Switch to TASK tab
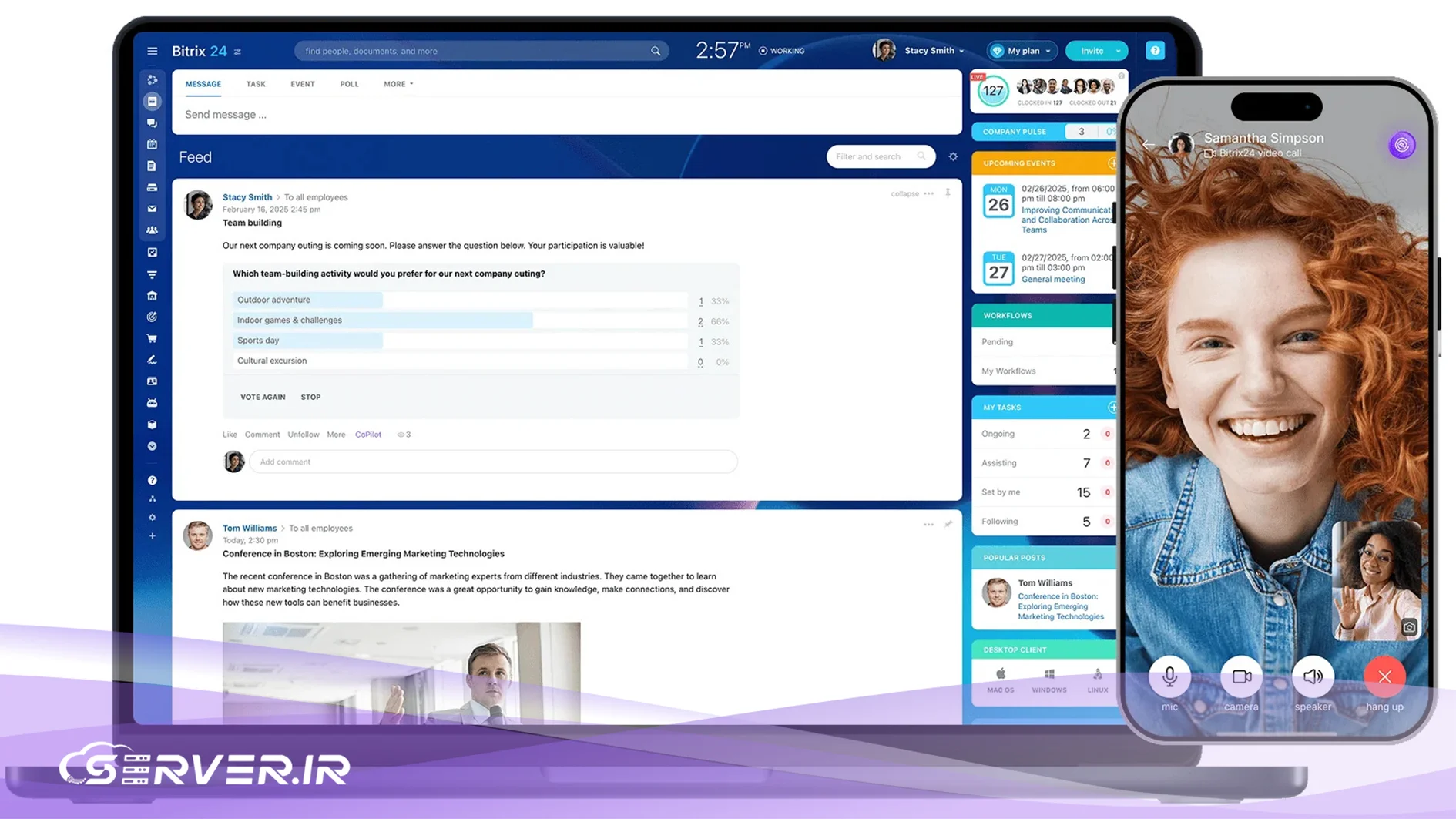The height and width of the screenshot is (819, 1456). pyautogui.click(x=256, y=84)
